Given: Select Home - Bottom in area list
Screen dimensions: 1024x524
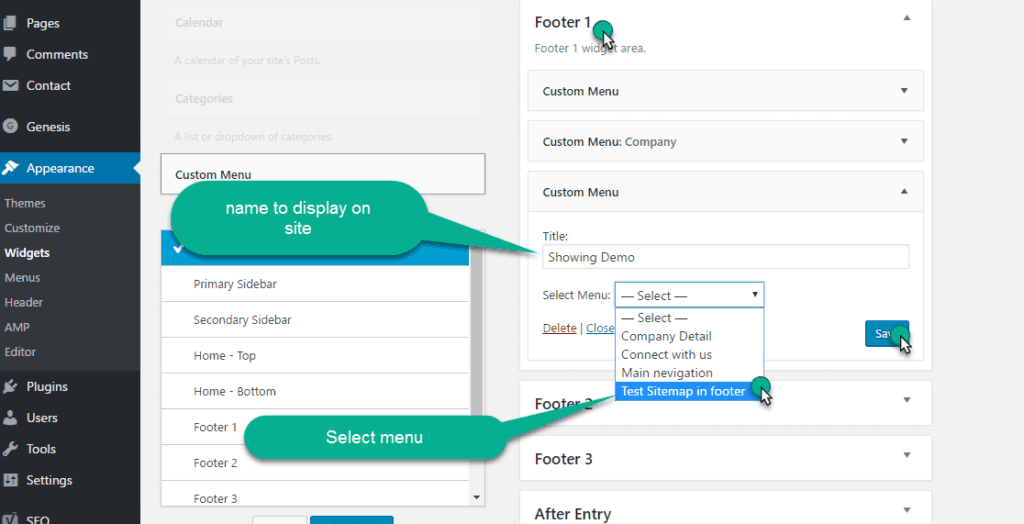Looking at the screenshot, I should pyautogui.click(x=315, y=391).
